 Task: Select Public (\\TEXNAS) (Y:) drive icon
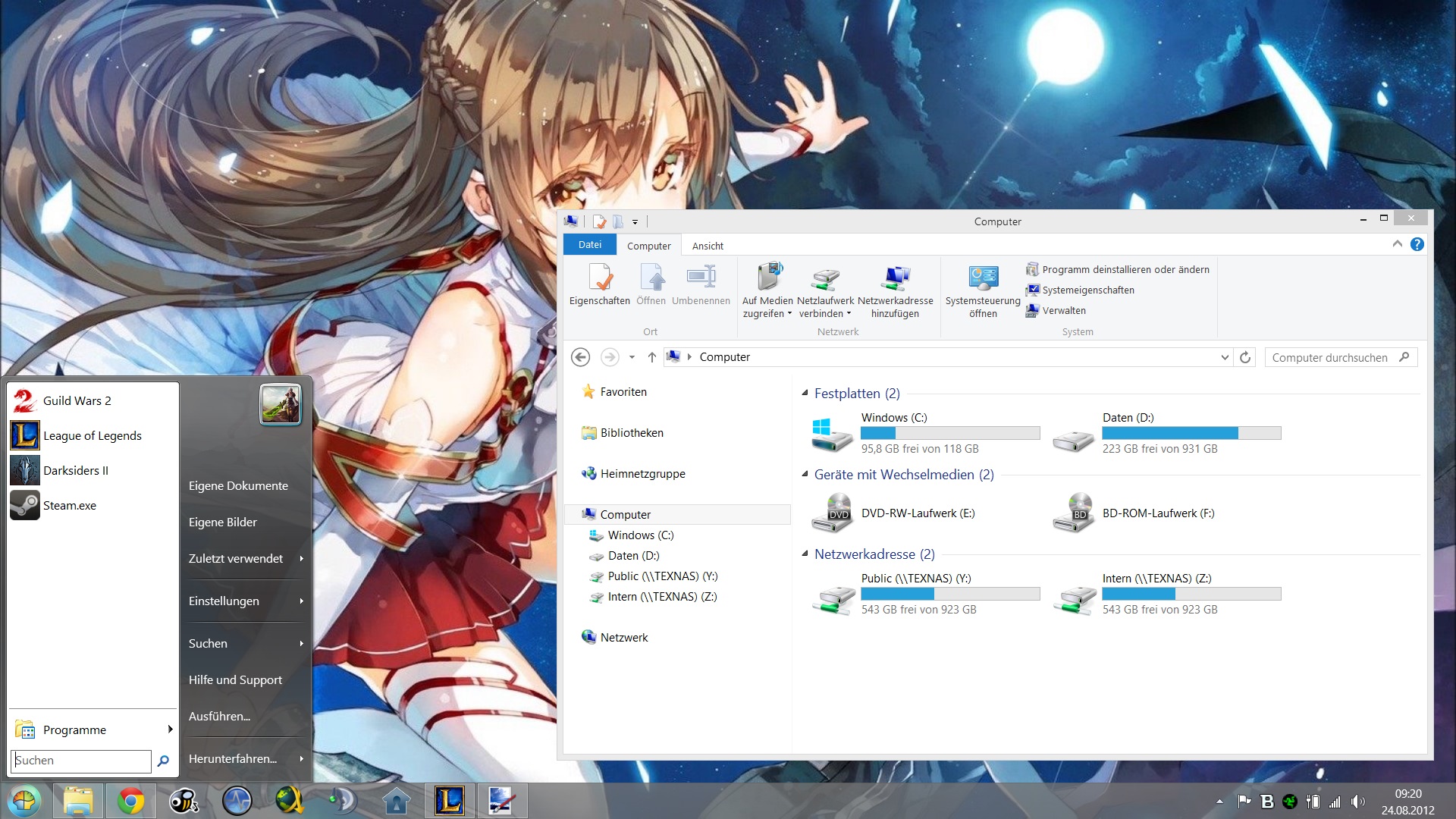[x=833, y=599]
